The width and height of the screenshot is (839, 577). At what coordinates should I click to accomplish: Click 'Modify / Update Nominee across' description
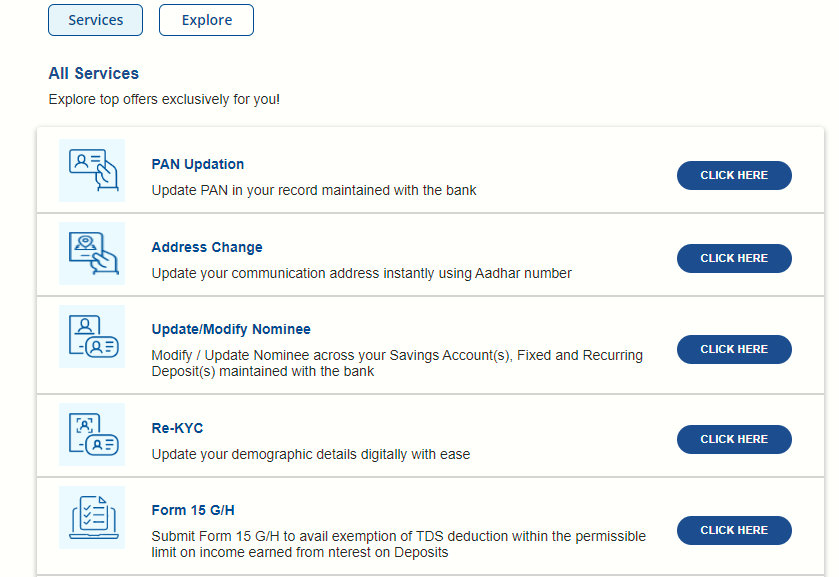point(397,363)
